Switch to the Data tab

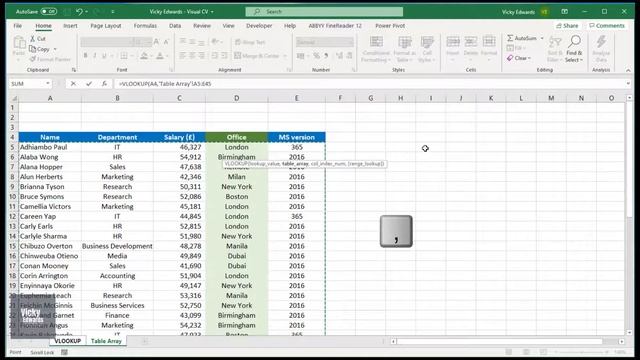(x=175, y=26)
